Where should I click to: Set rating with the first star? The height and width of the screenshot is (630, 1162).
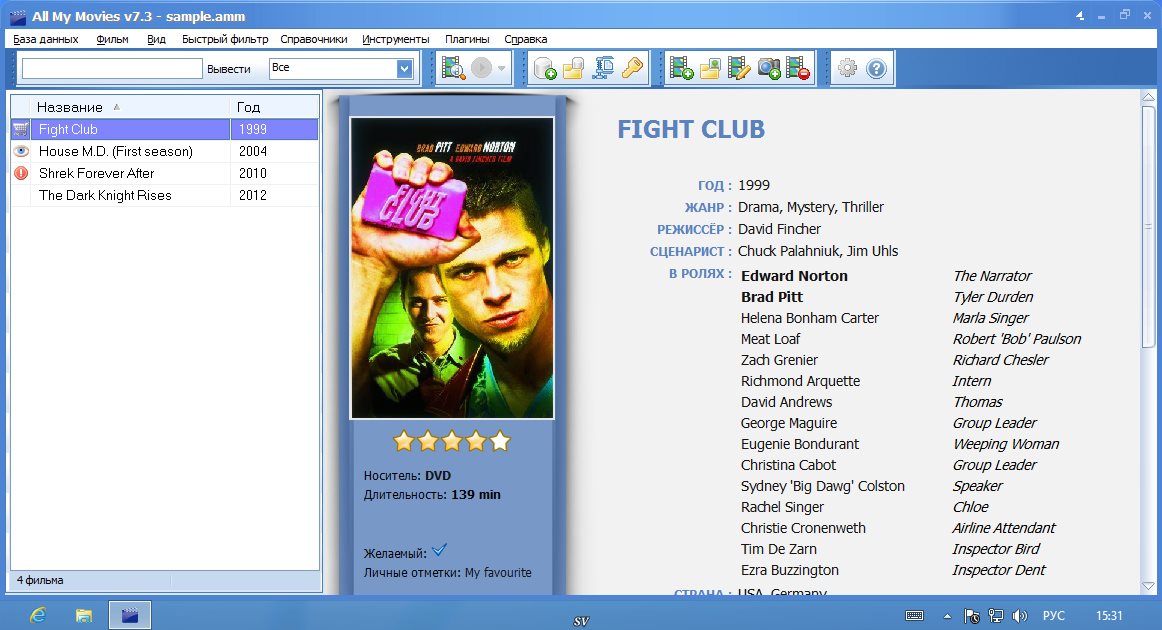404,441
